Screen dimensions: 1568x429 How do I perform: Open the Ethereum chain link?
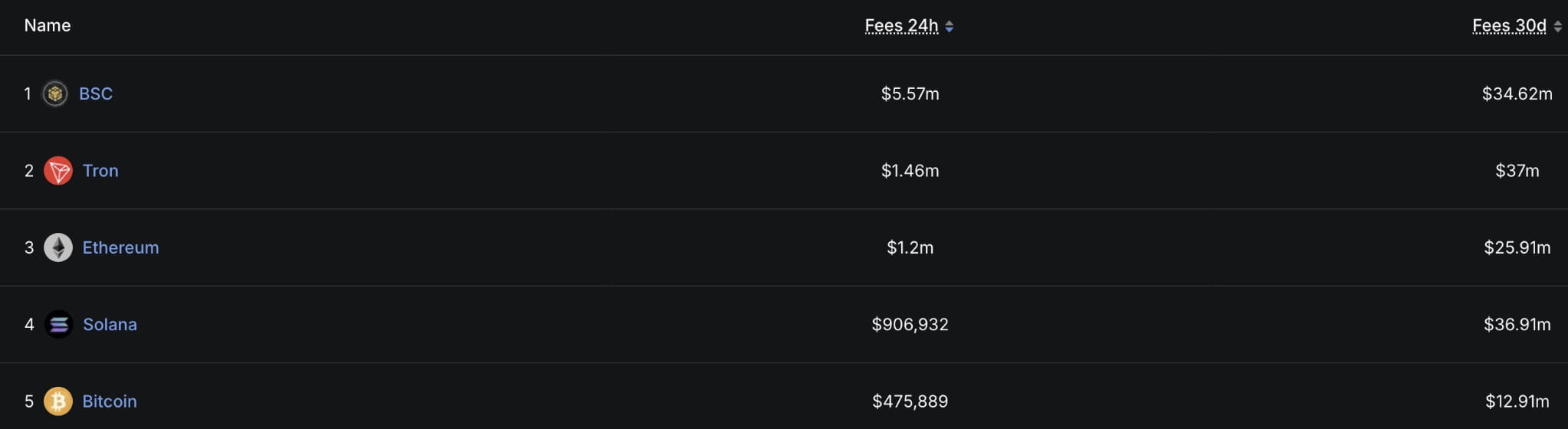coord(120,247)
